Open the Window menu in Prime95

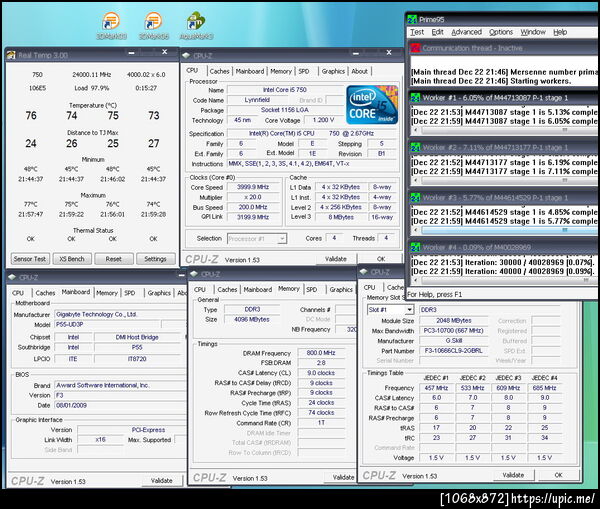[x=533, y=32]
